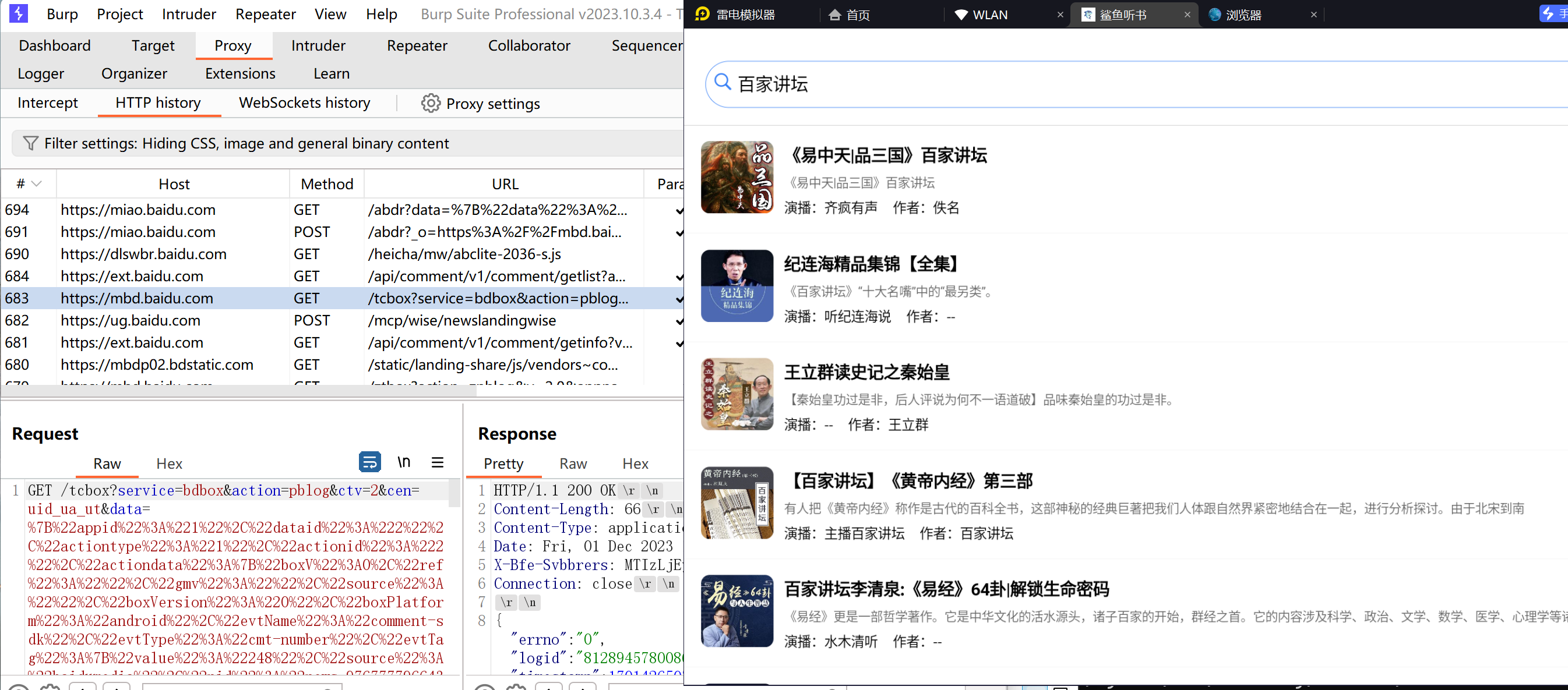Select row 690 dlswbr.baidu.com
The height and width of the screenshot is (690, 1568).
pyautogui.click(x=342, y=254)
